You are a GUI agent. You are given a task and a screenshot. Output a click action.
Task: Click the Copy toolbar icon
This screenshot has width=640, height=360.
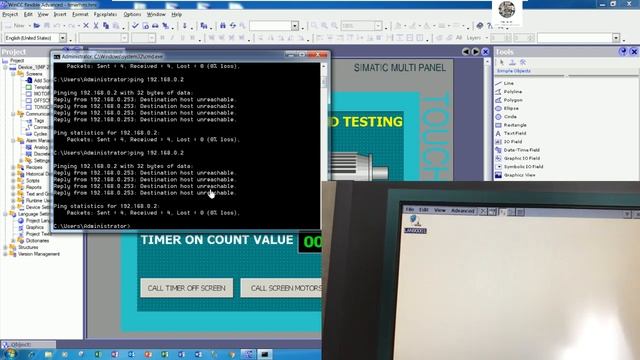click(x=106, y=26)
